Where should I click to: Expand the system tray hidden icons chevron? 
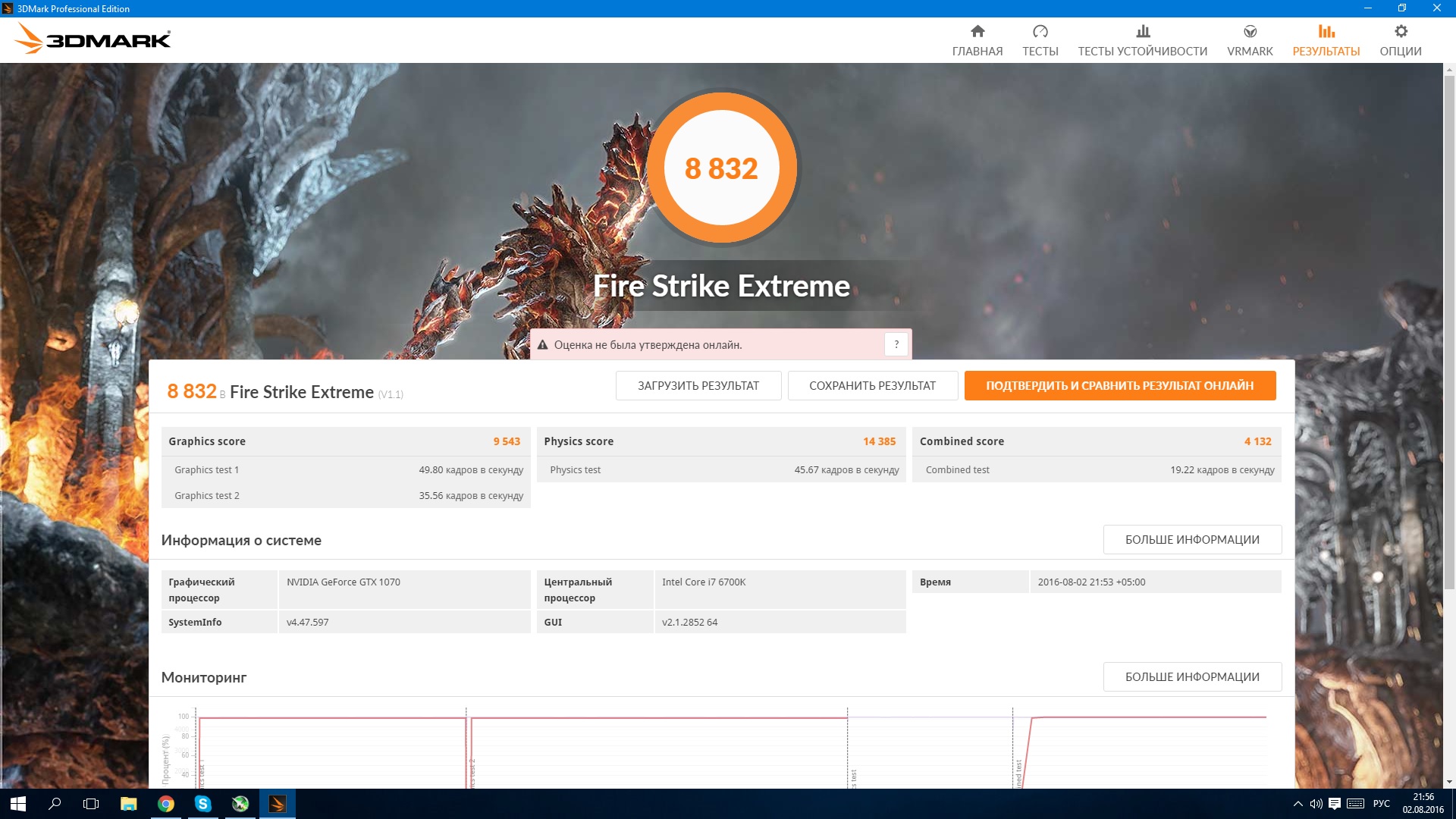(x=1298, y=804)
